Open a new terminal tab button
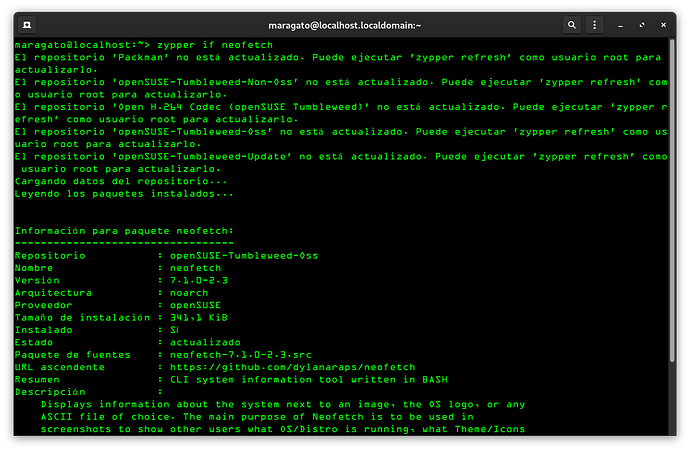Screen dimensions: 690x451 coord(27,25)
